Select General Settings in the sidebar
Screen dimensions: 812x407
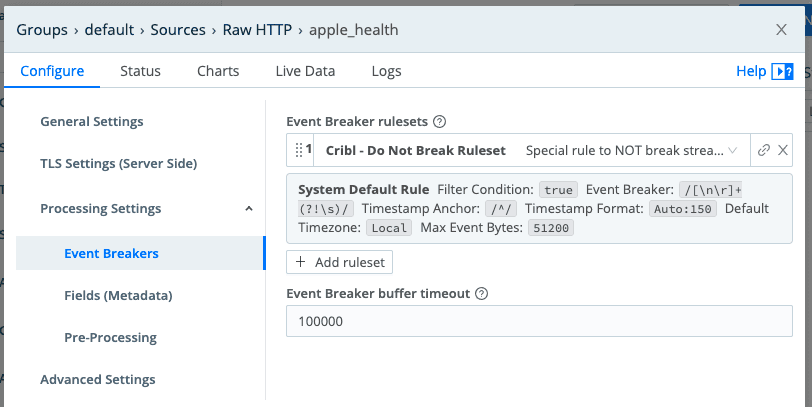point(92,122)
